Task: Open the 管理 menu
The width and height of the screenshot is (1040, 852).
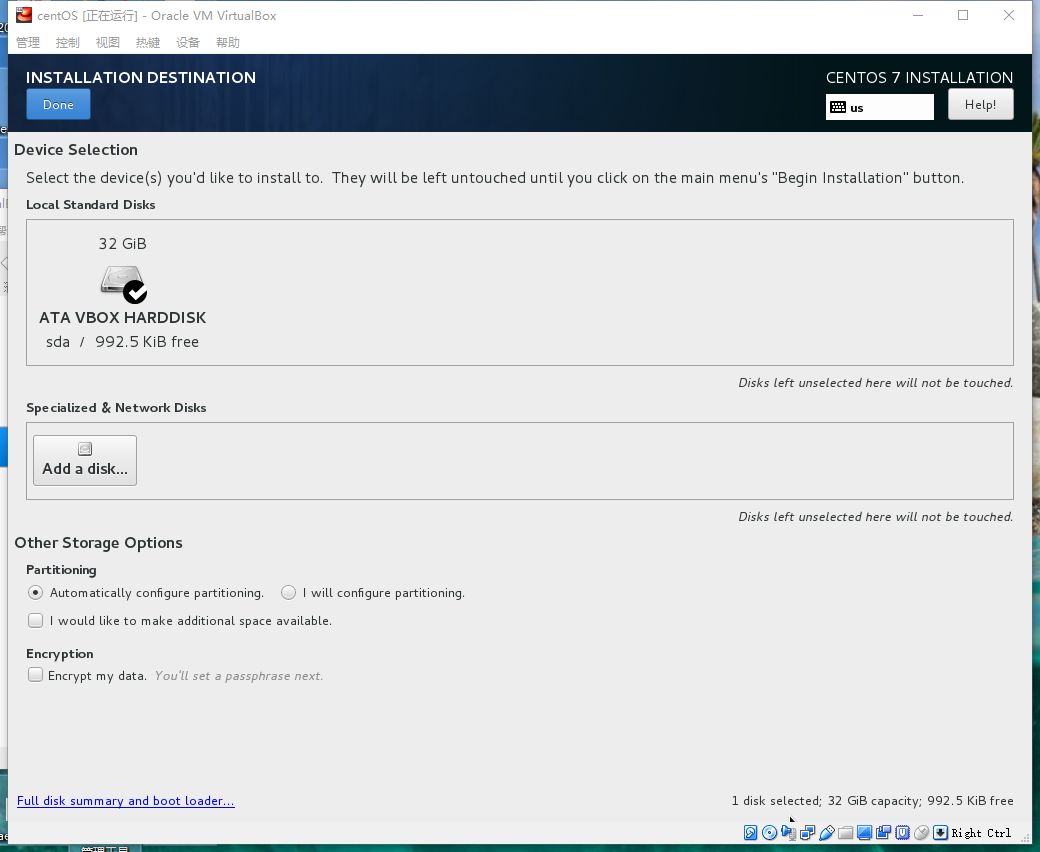Action: pyautogui.click(x=28, y=42)
